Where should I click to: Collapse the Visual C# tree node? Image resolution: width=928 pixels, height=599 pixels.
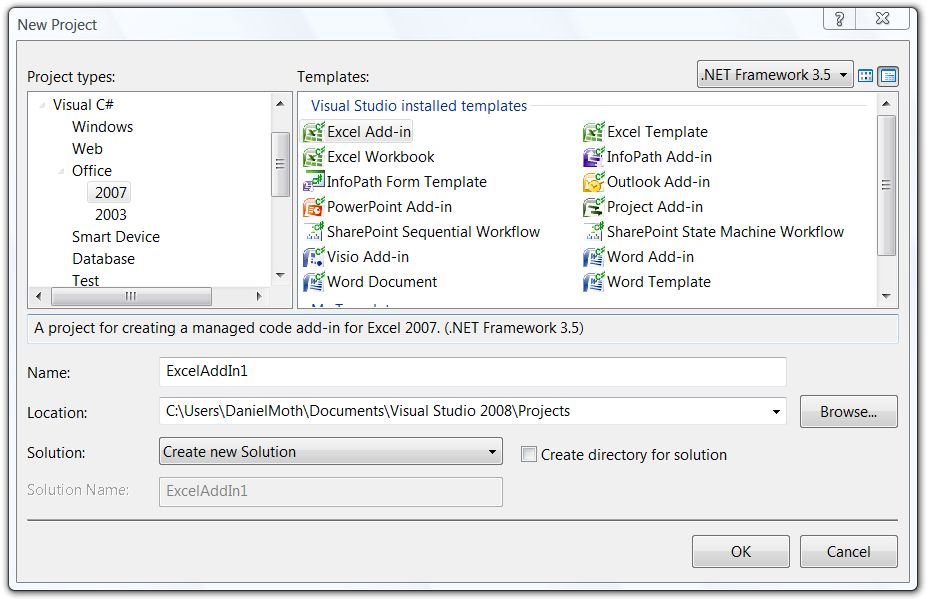tap(42, 105)
